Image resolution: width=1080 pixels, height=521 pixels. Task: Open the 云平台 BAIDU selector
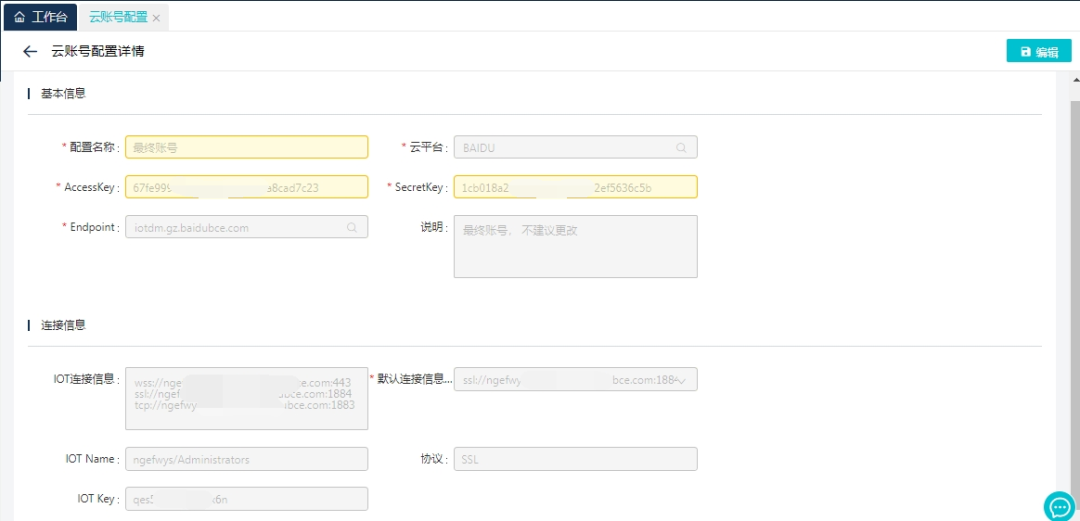point(565,148)
